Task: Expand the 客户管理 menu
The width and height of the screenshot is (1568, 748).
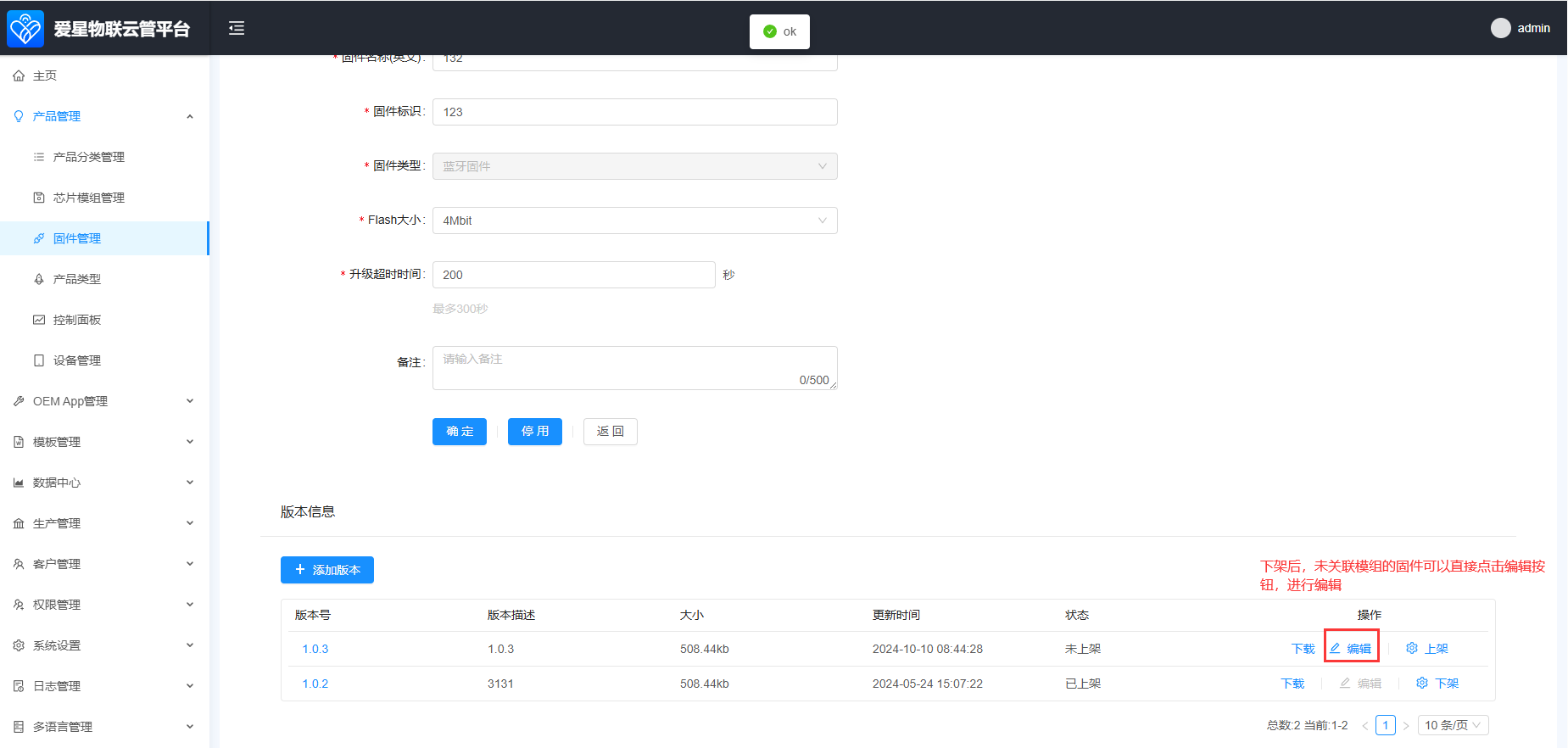Action: tap(104, 564)
